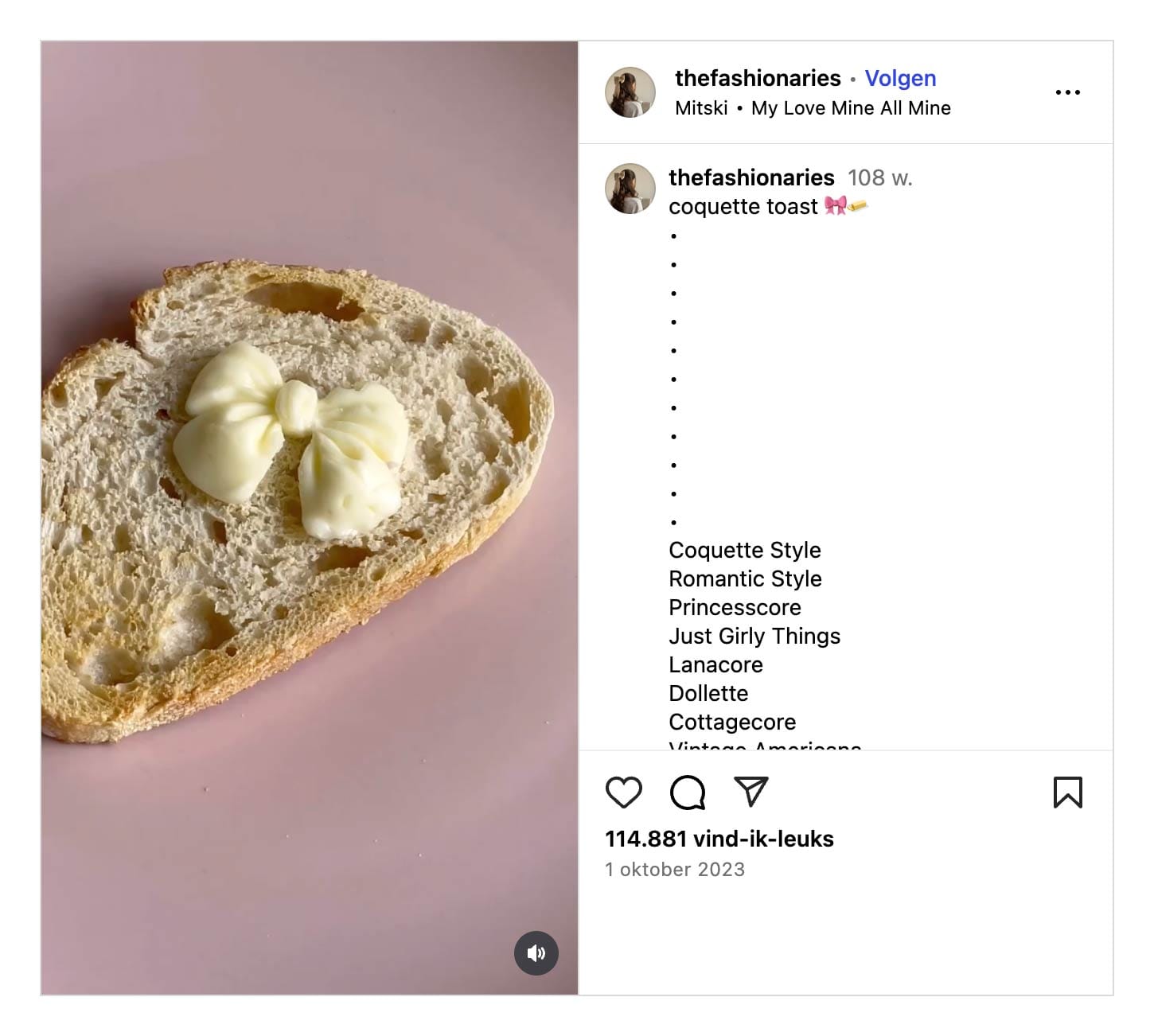Save the post with the bookmark icon
1154x1036 pixels.
tap(1069, 793)
